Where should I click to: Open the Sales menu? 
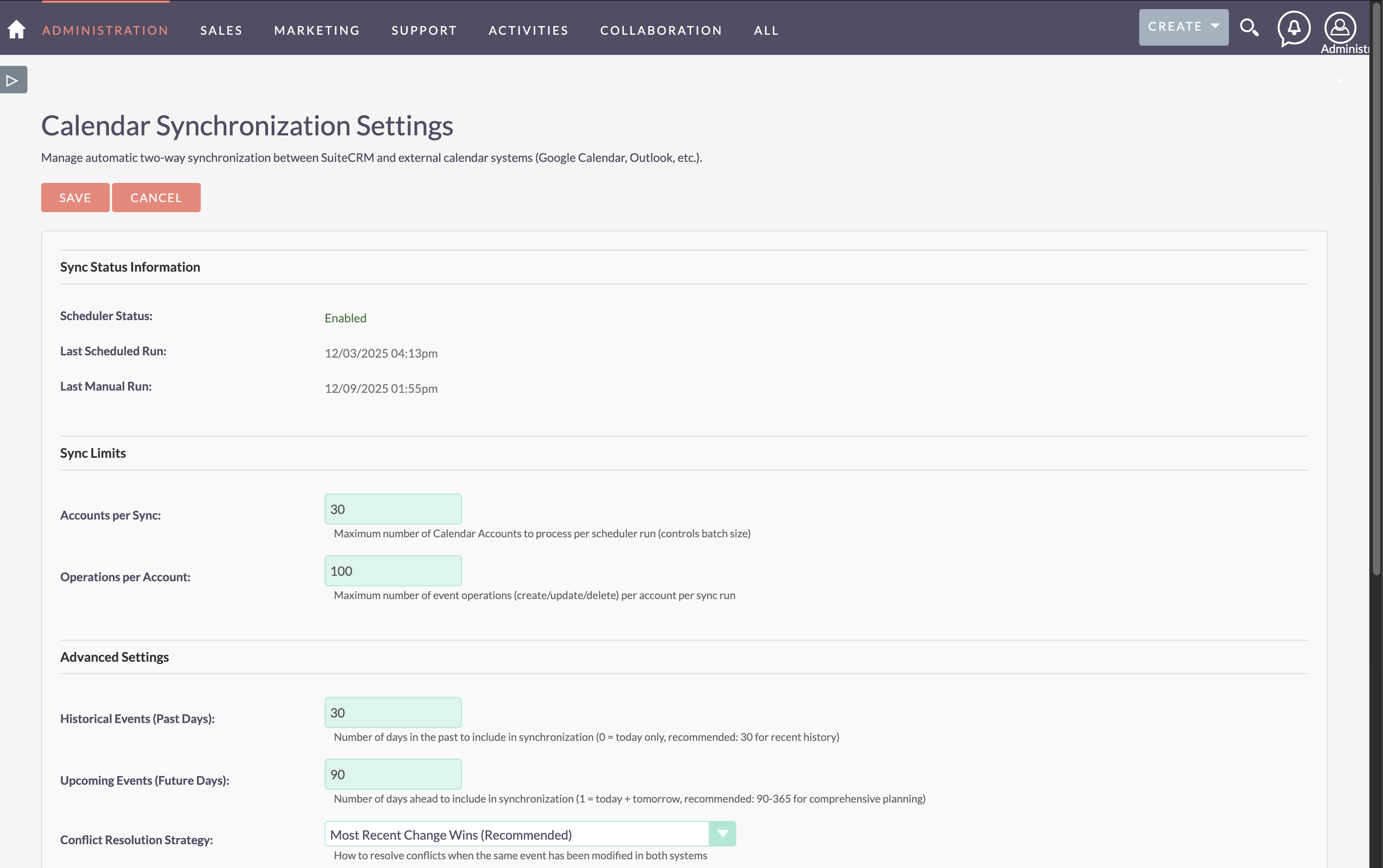(x=221, y=31)
